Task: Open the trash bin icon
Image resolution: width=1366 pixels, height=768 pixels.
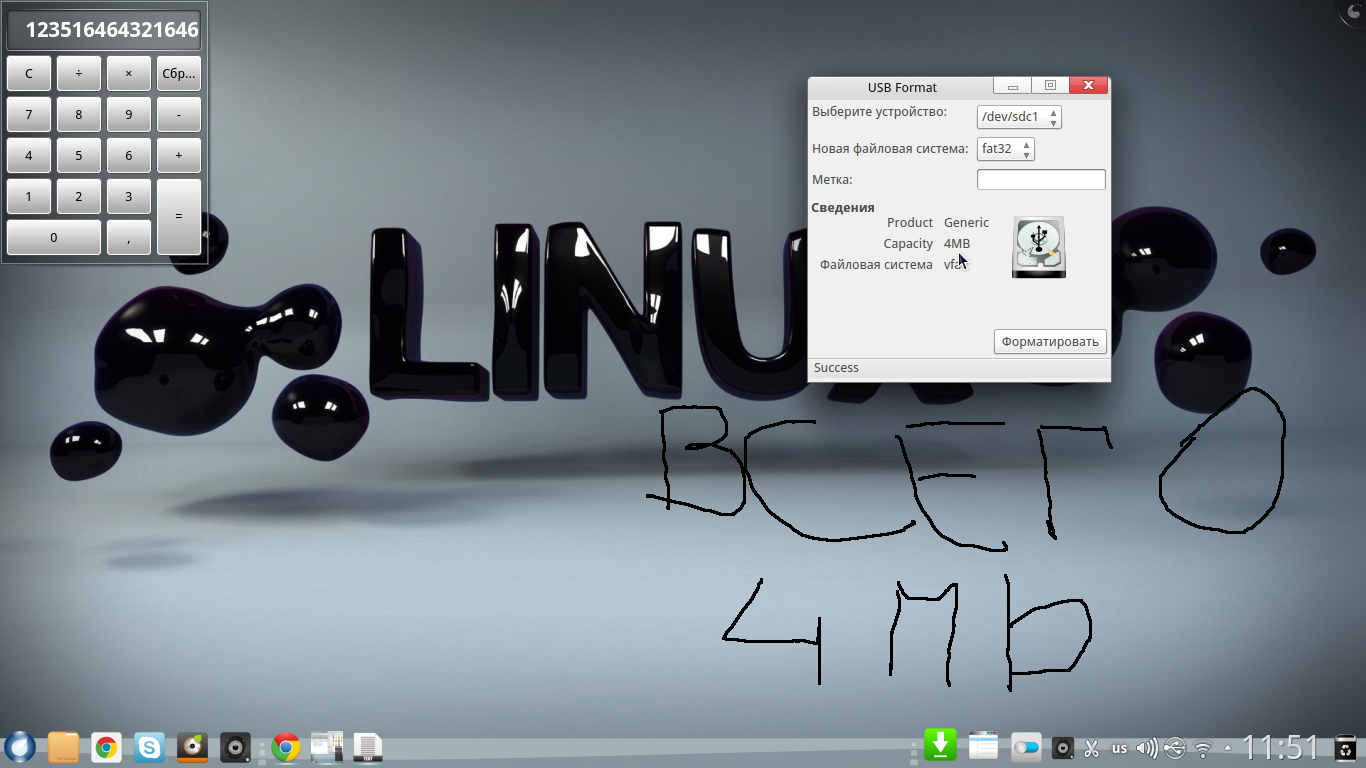Action: [x=1347, y=747]
